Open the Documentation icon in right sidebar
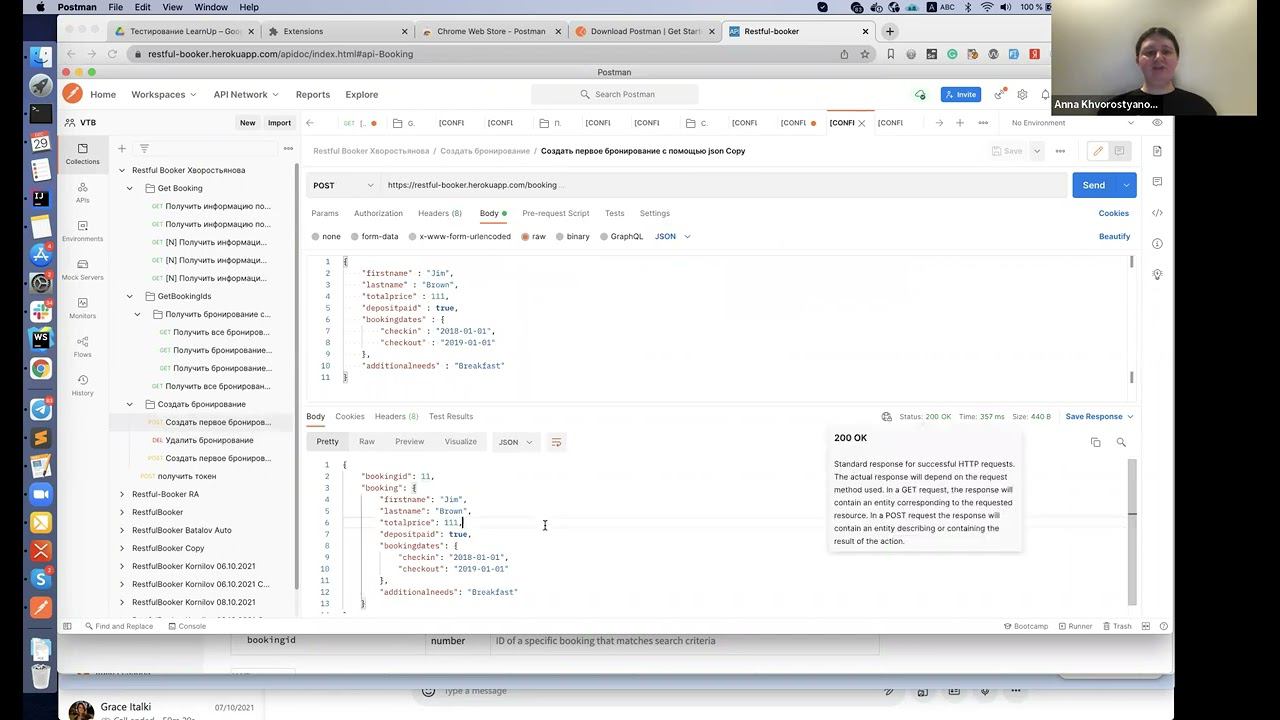The image size is (1280, 720). pos(1157,151)
